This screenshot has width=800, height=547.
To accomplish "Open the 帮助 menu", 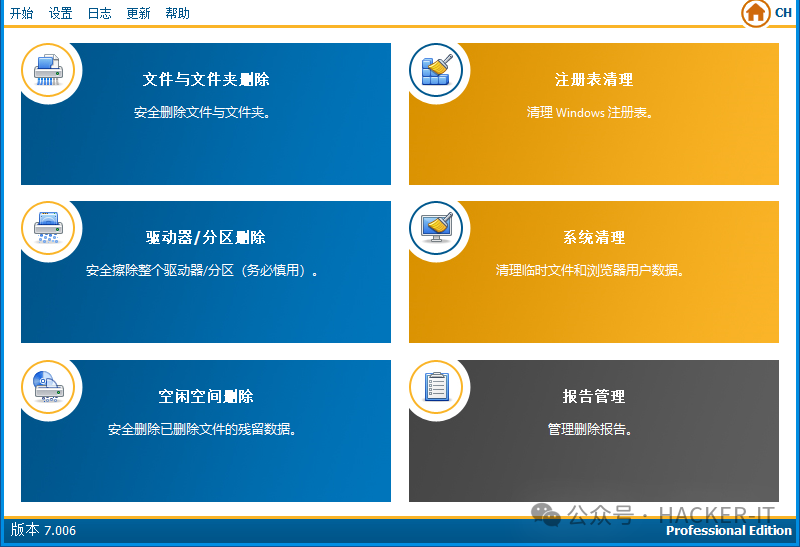I will 177,13.
